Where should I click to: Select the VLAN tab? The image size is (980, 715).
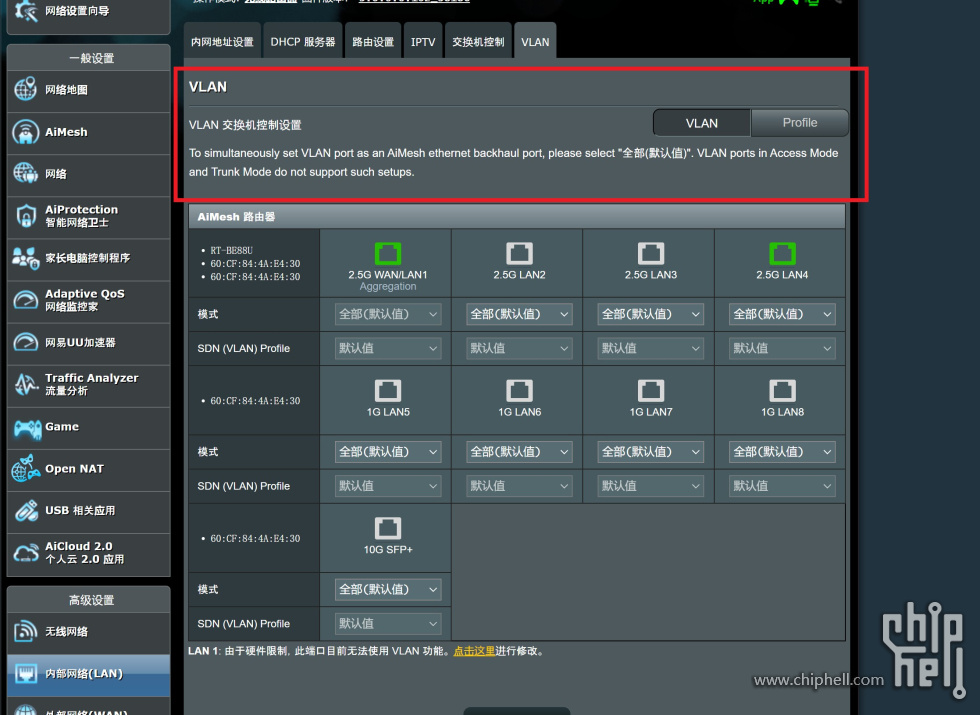[x=535, y=41]
